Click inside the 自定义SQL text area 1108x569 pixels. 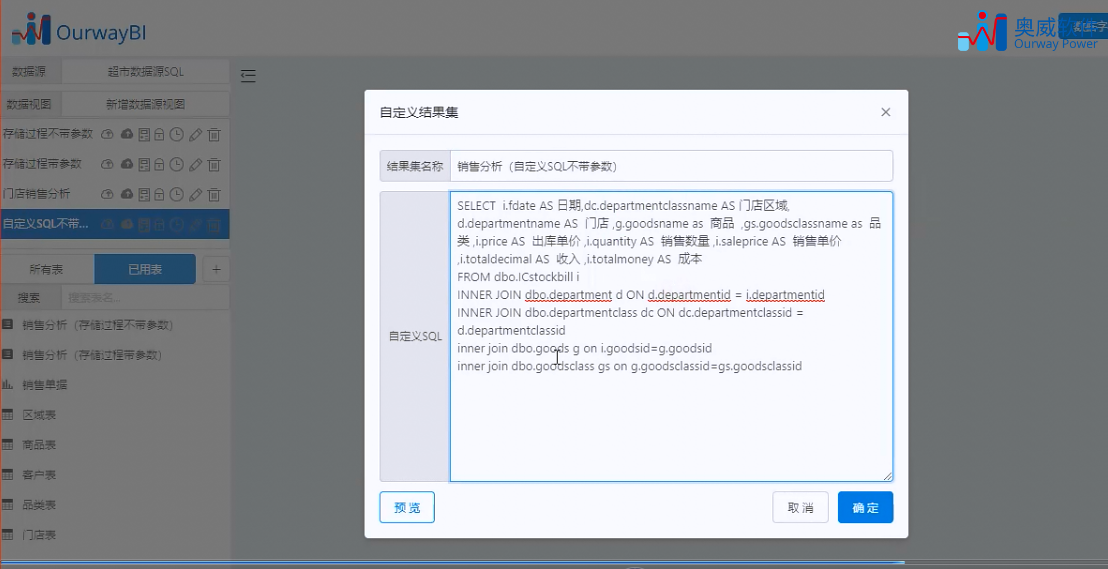pyautogui.click(x=671, y=336)
